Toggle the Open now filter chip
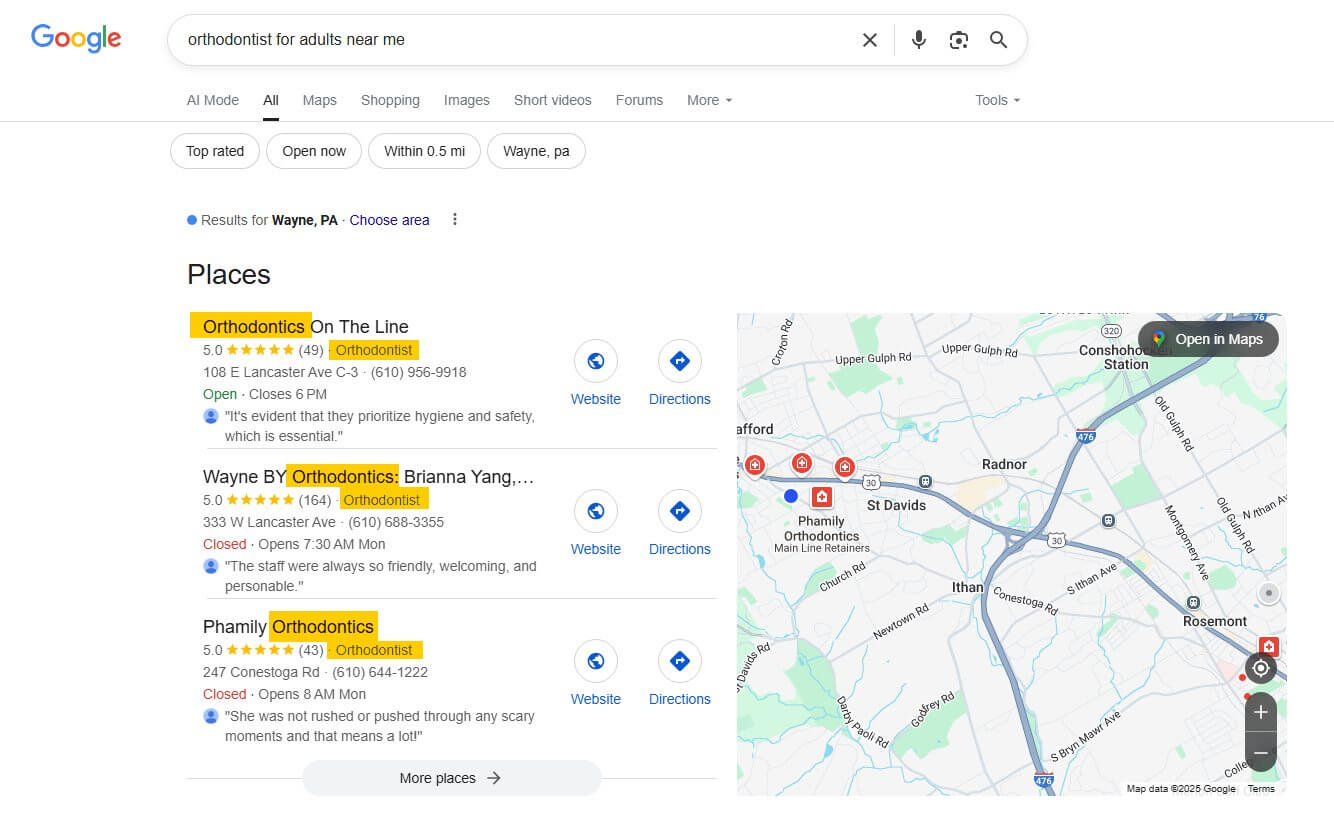The width and height of the screenshot is (1334, 839). pyautogui.click(x=314, y=151)
